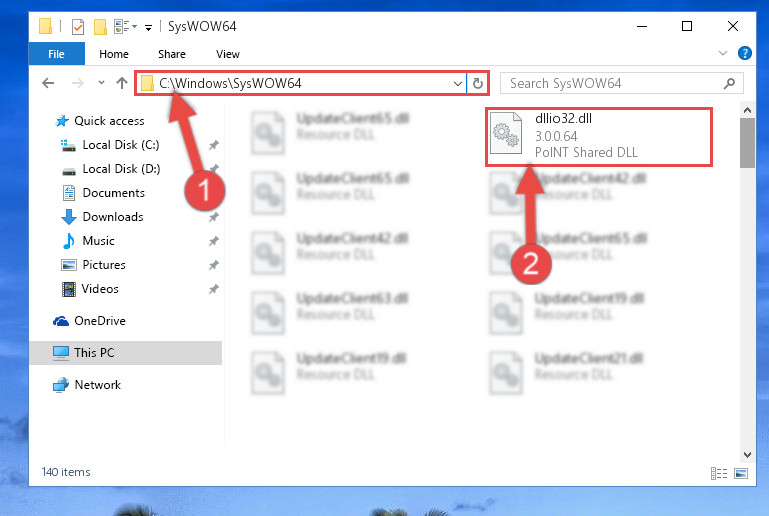Select the dllio32.dll file

pos(598,136)
